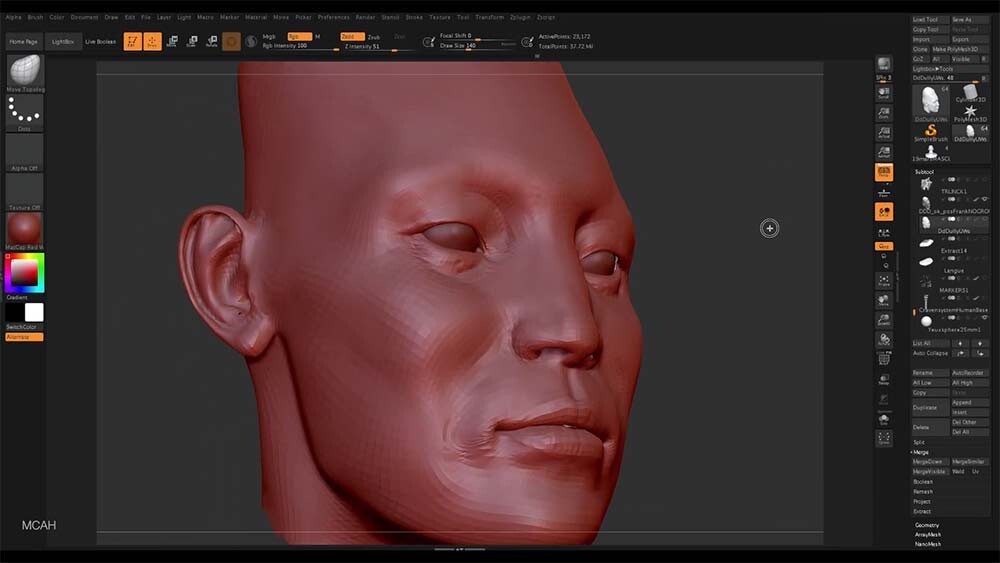This screenshot has width=1000, height=563.
Task: Select the Draw mode button
Action: [152, 41]
